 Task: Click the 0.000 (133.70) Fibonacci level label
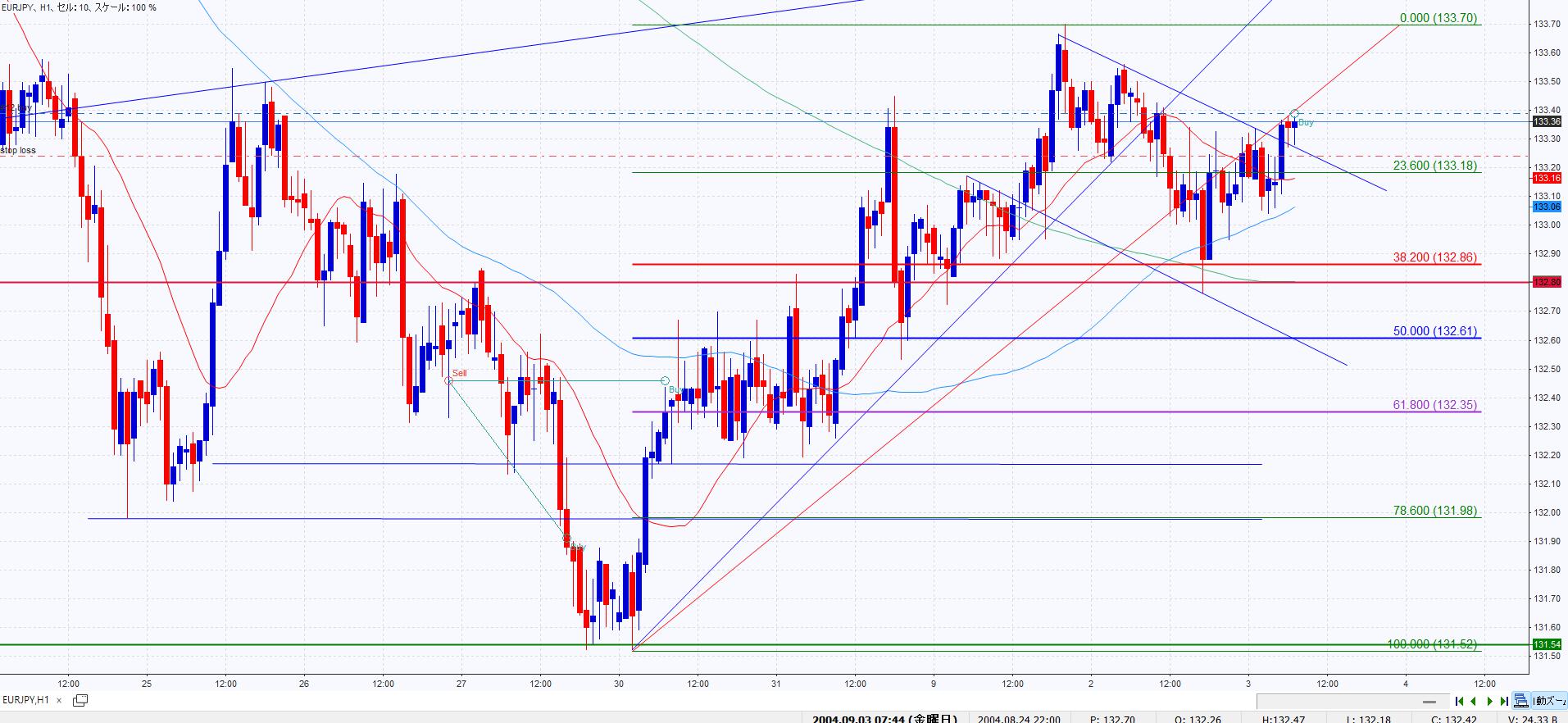1438,18
